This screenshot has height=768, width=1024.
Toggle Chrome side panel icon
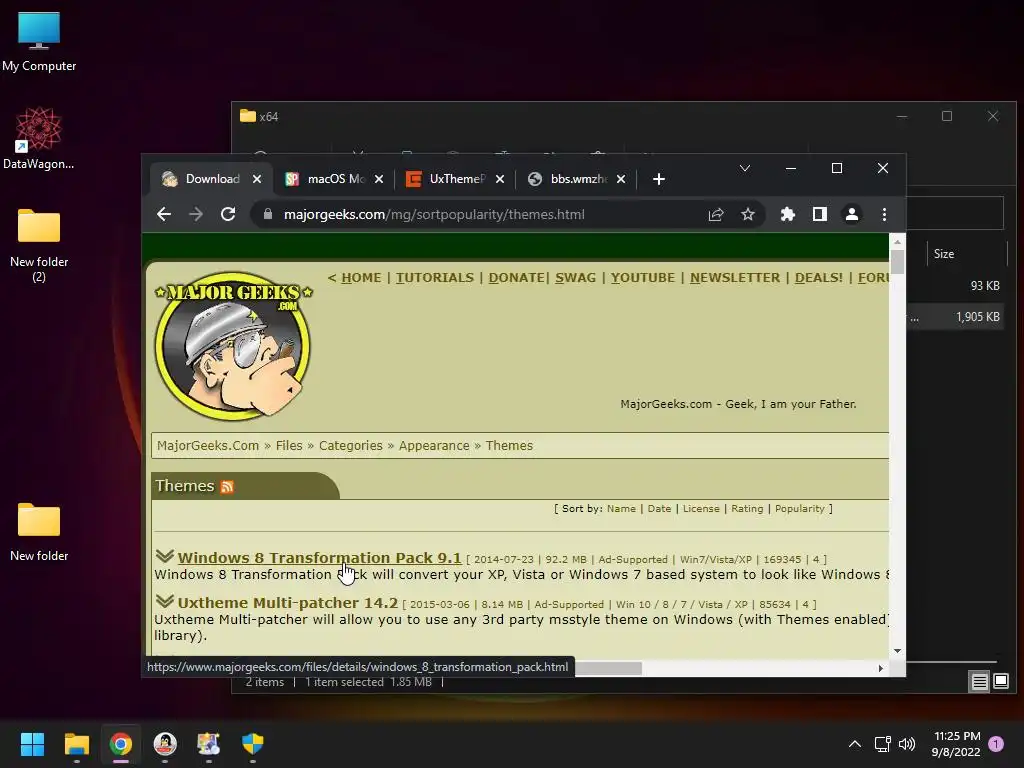point(820,214)
